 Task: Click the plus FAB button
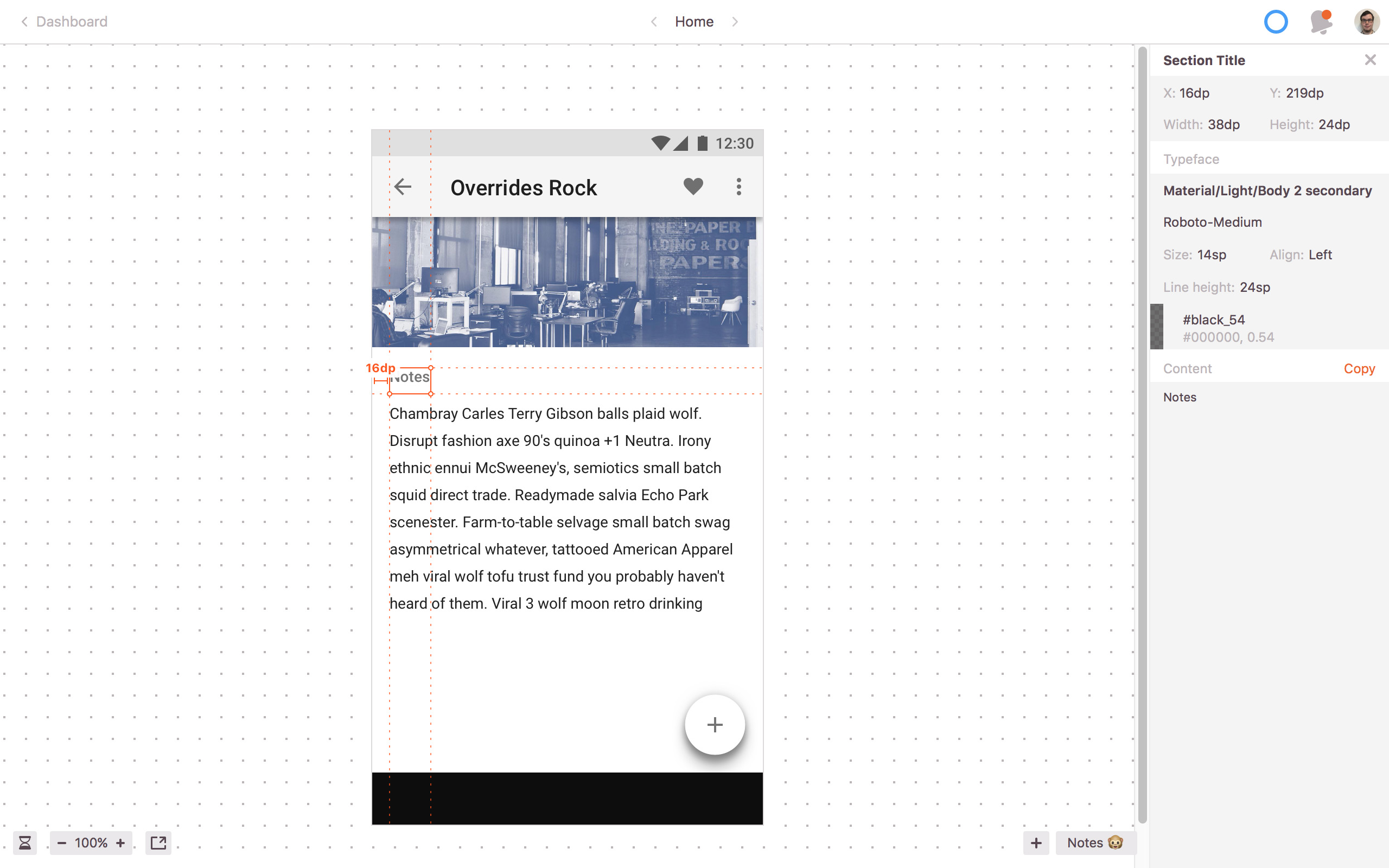[x=715, y=725]
